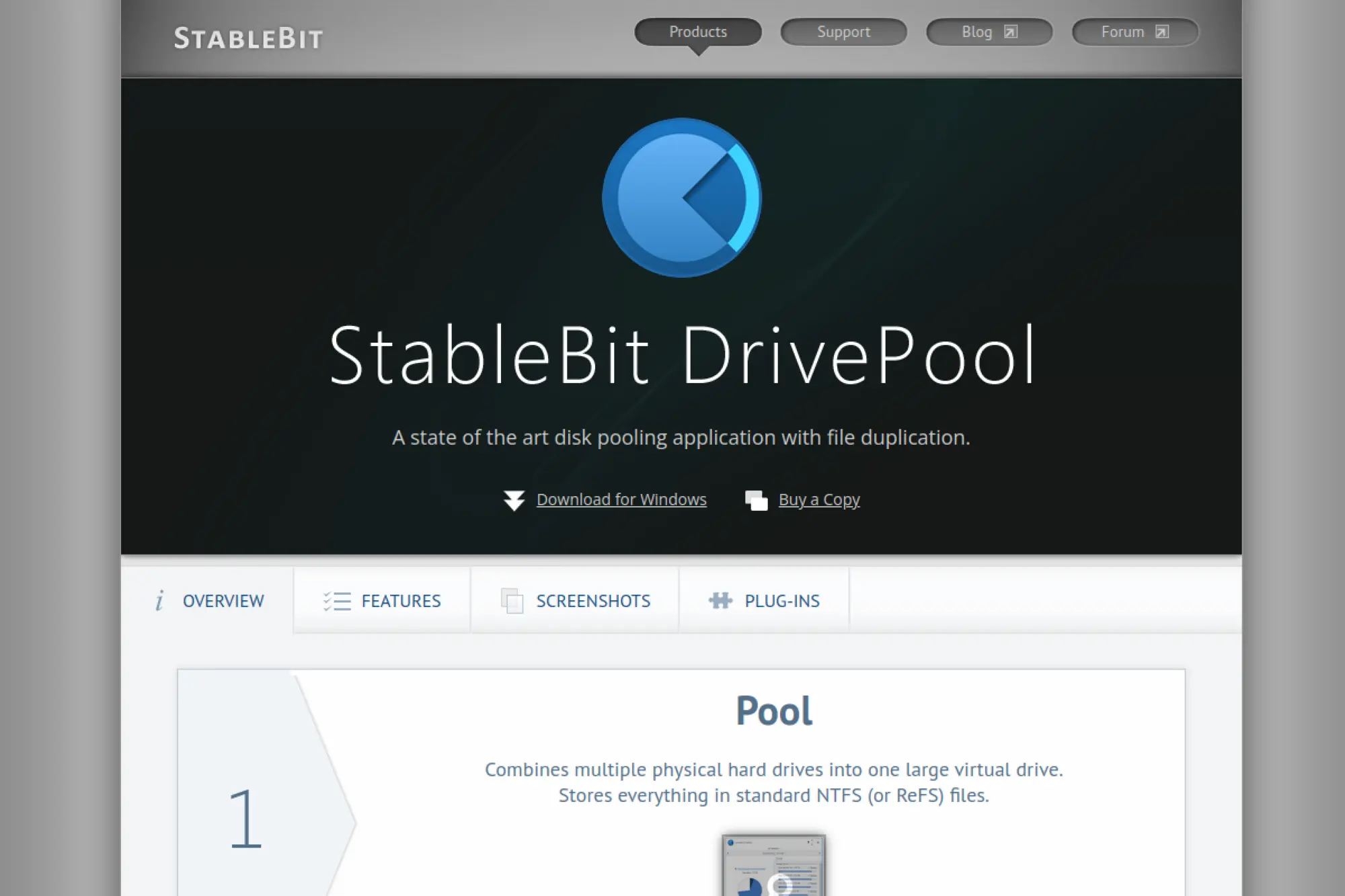The height and width of the screenshot is (896, 1345).
Task: Open the Products menu
Action: click(x=697, y=31)
